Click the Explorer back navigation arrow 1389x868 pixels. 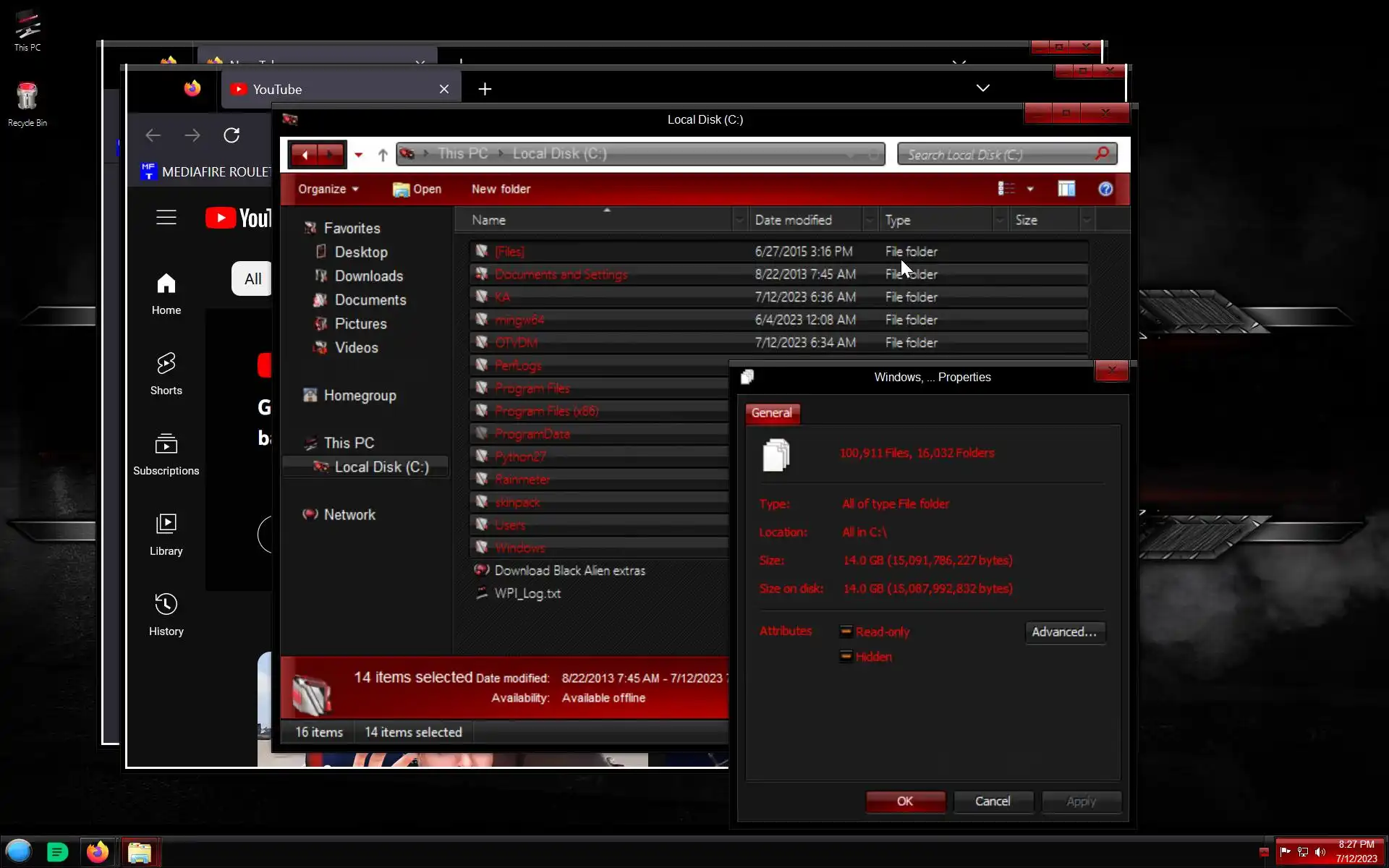(305, 154)
